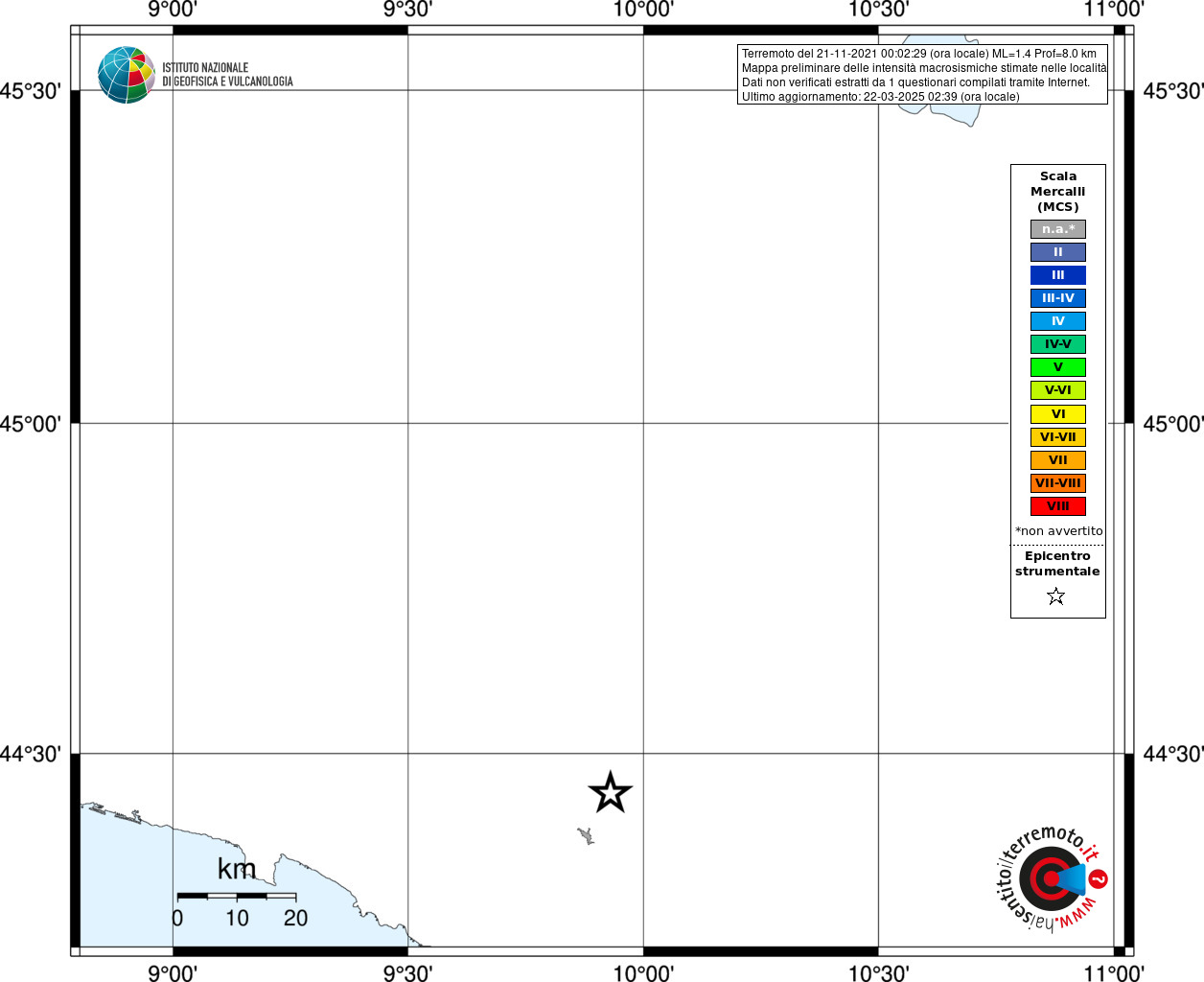Click the left axis label 44°30'
The height and width of the screenshot is (982, 1204).
[x=31, y=754]
